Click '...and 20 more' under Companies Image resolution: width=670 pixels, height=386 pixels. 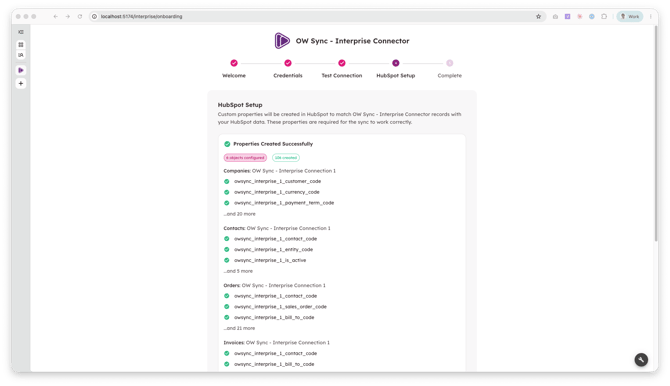[239, 214]
